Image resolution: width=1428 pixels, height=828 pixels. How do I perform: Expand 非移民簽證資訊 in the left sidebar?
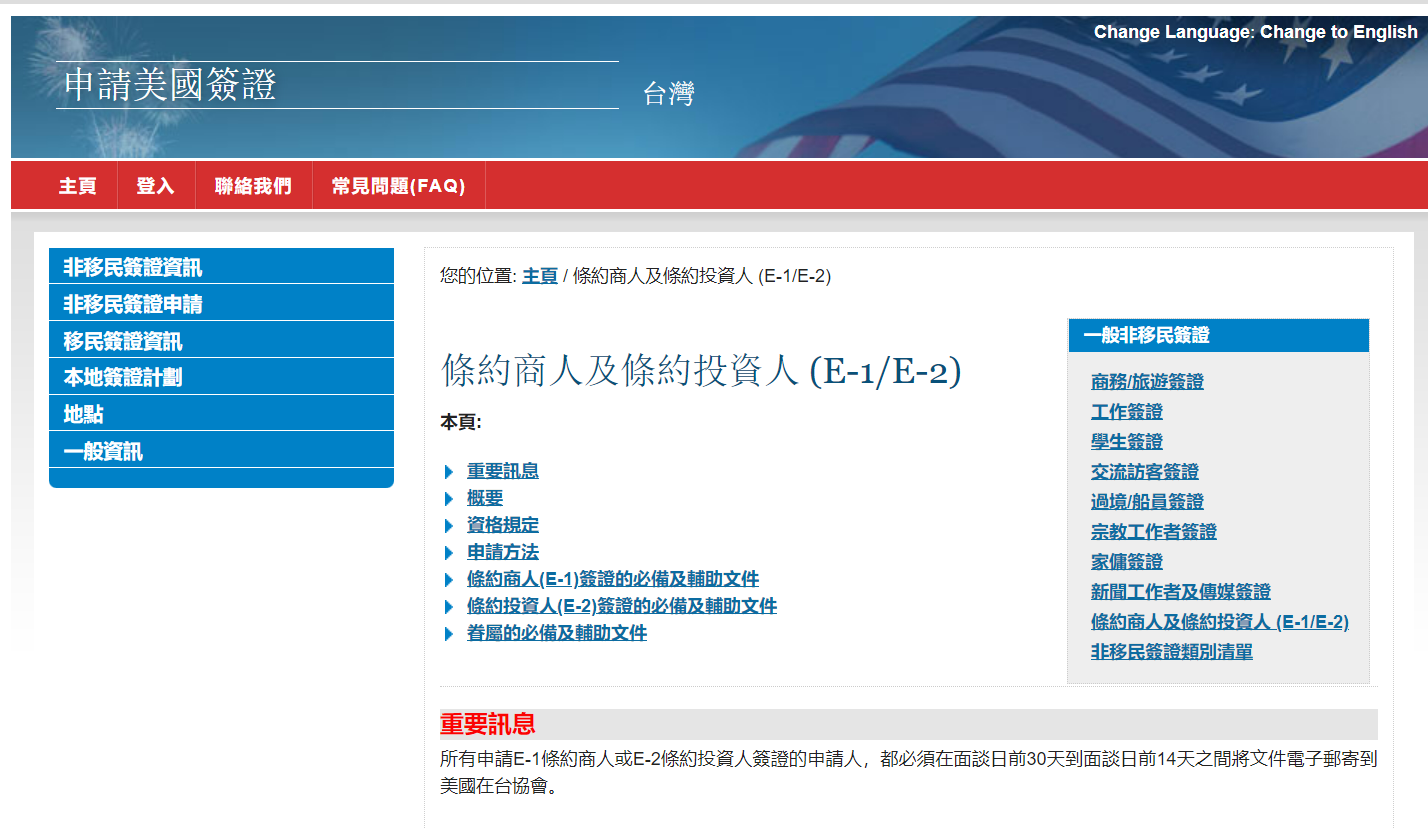(x=132, y=267)
